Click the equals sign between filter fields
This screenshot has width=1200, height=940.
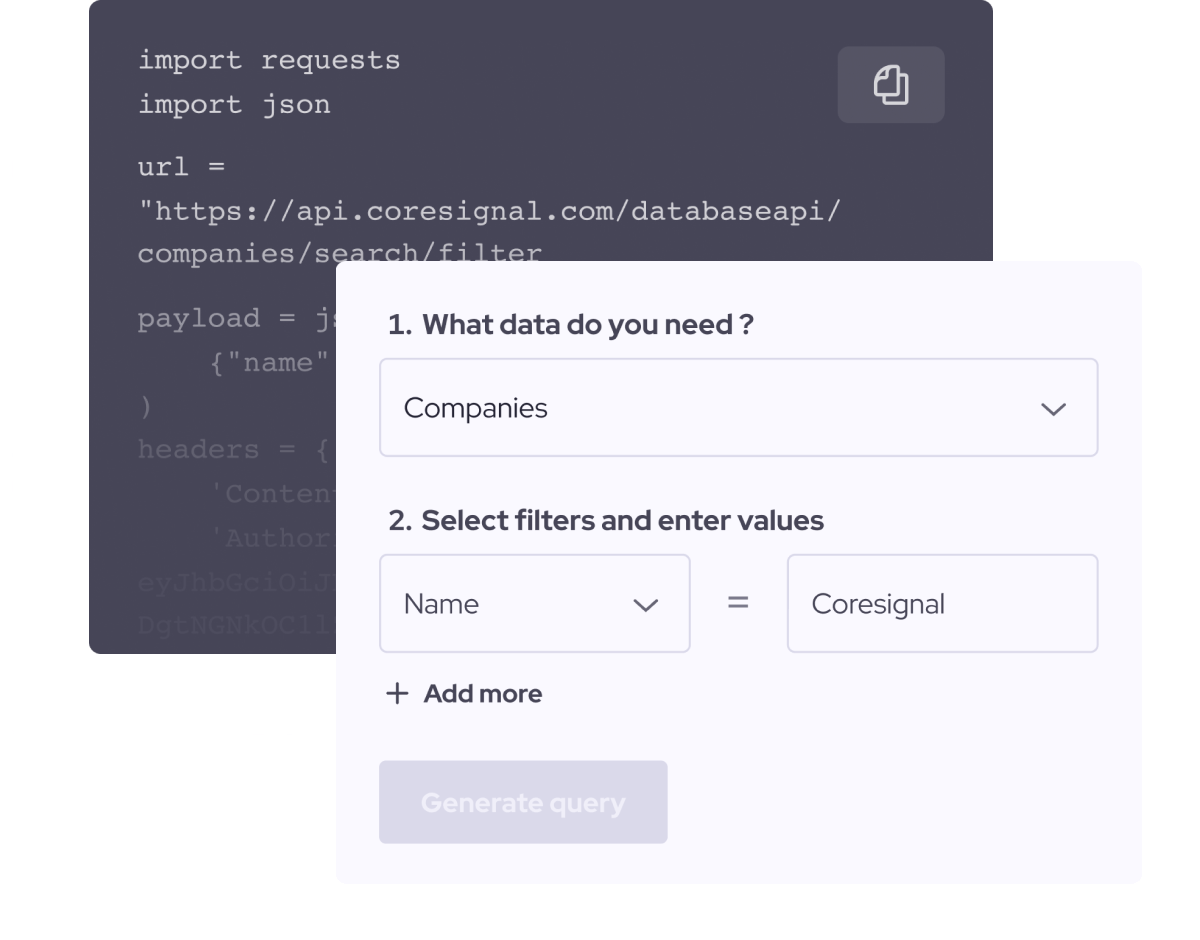(x=737, y=603)
